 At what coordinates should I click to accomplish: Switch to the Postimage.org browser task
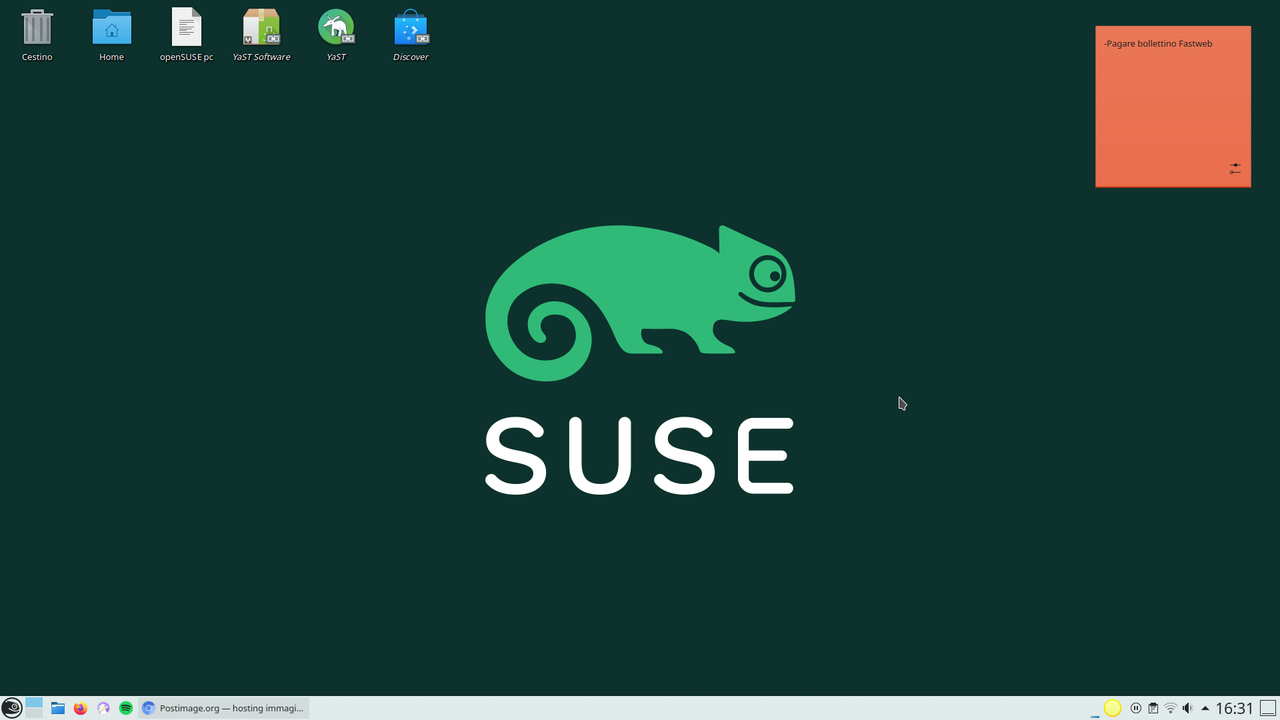[x=225, y=708]
